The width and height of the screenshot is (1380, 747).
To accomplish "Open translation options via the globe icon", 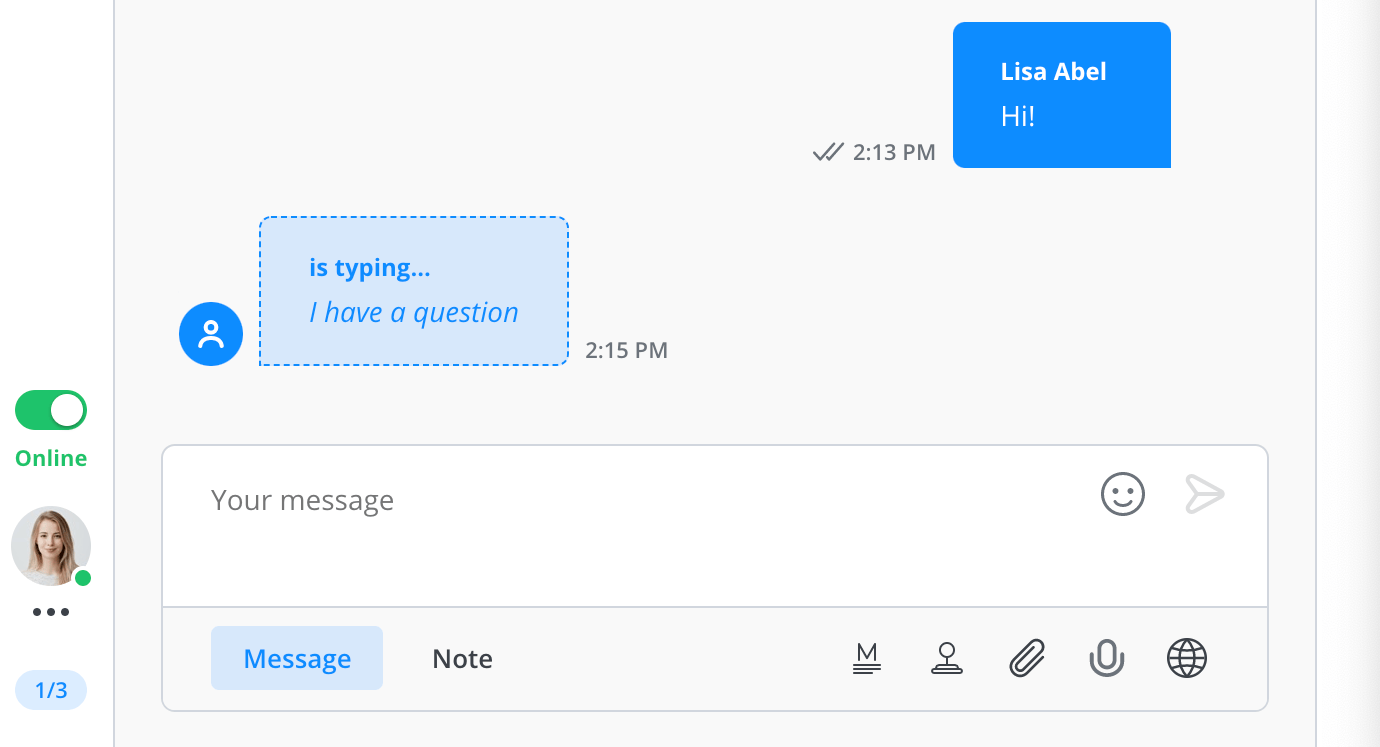I will point(1187,658).
